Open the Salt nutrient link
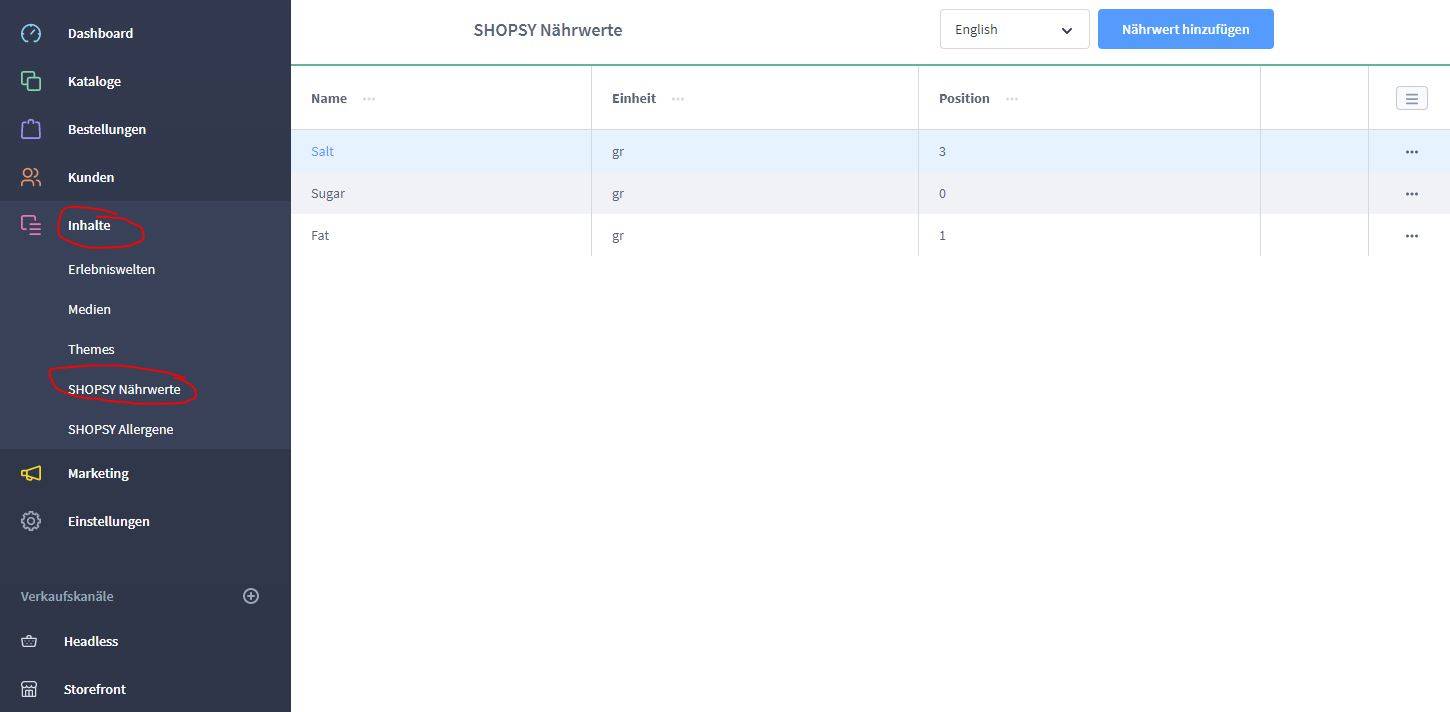Viewport: 1450px width, 712px height. coord(322,151)
